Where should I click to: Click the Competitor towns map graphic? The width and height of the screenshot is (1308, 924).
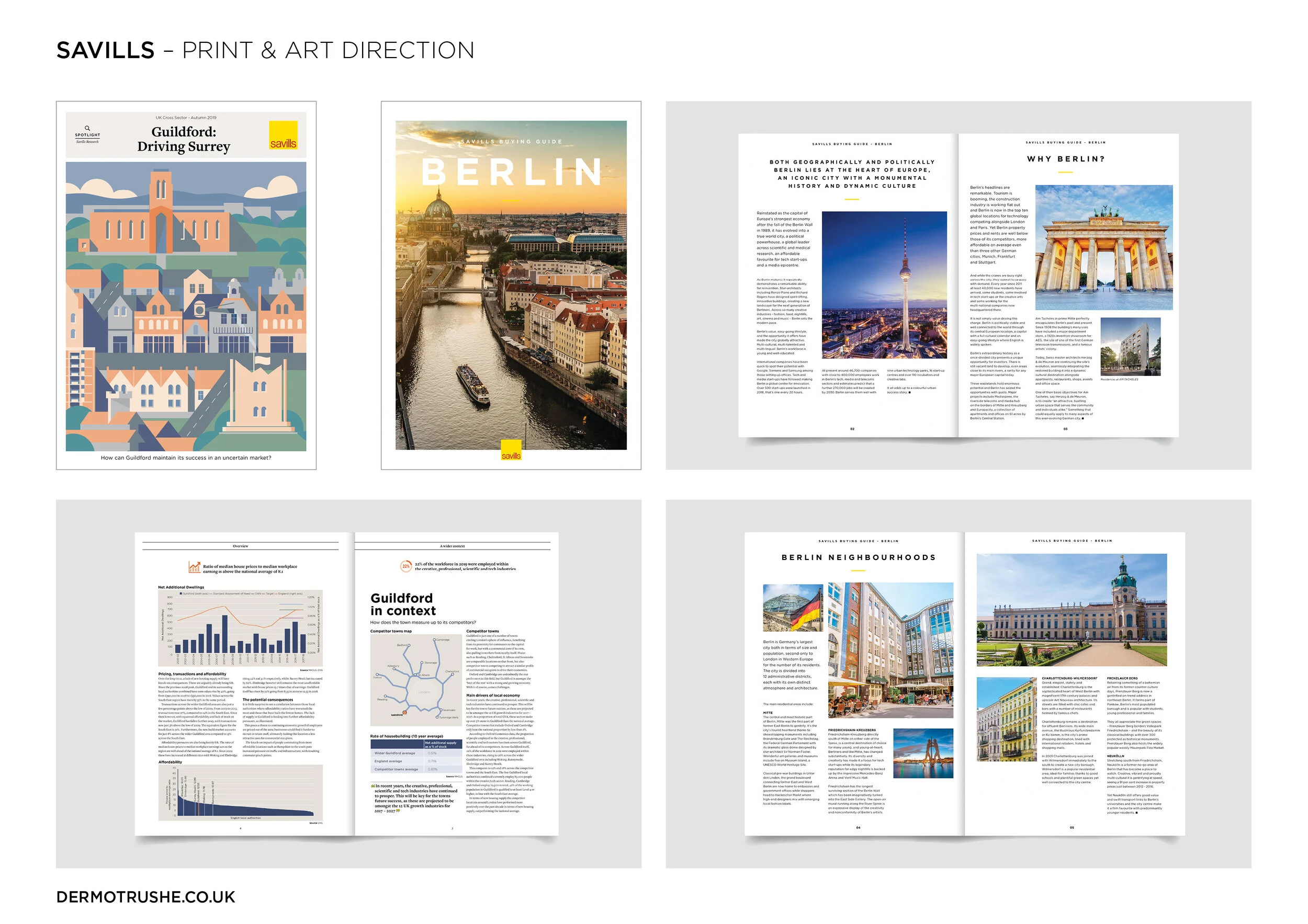point(416,680)
